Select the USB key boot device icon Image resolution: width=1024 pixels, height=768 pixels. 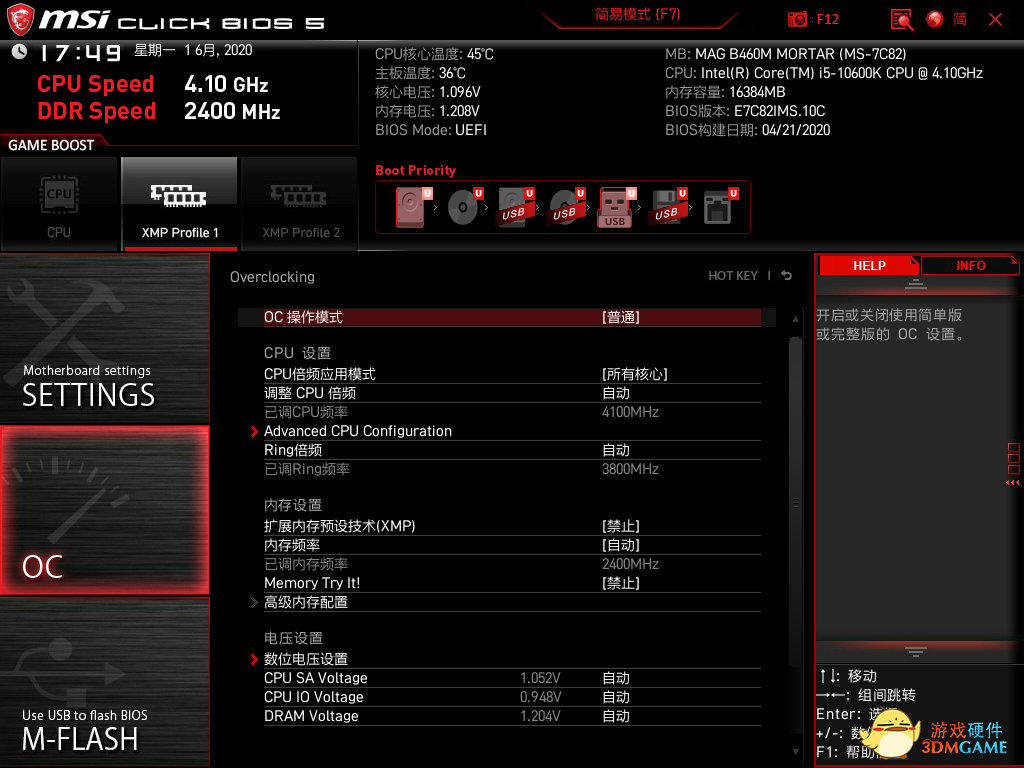tap(616, 207)
